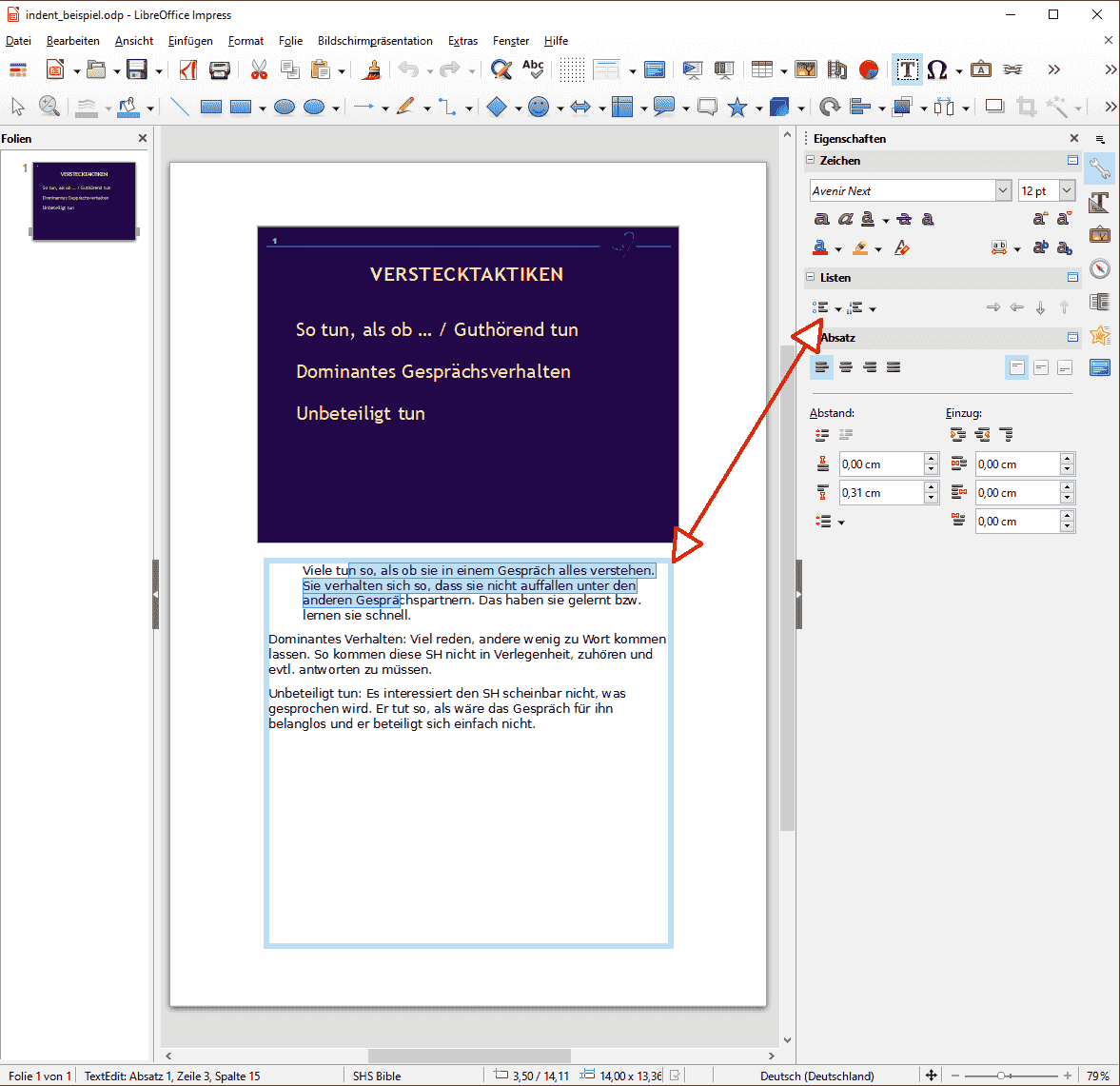The height and width of the screenshot is (1086, 1120).
Task: Open the Extras menu
Action: 462,41
